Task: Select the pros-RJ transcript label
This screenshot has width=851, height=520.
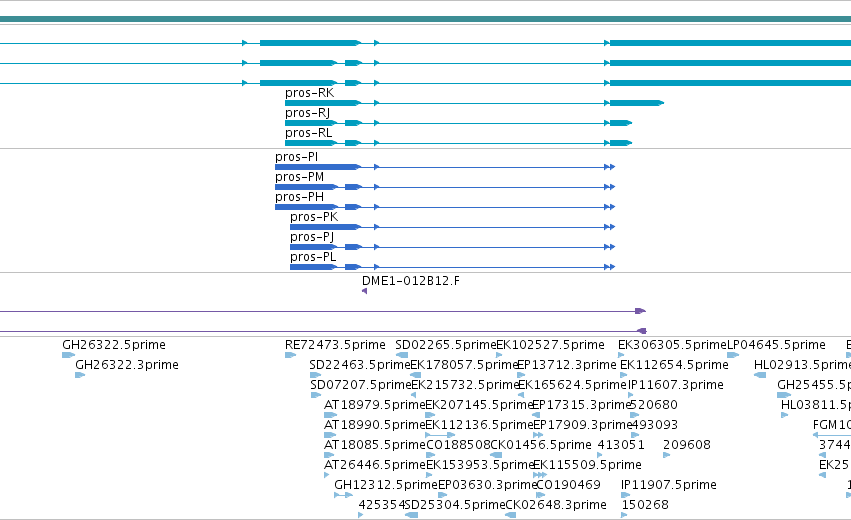Action: tap(307, 113)
